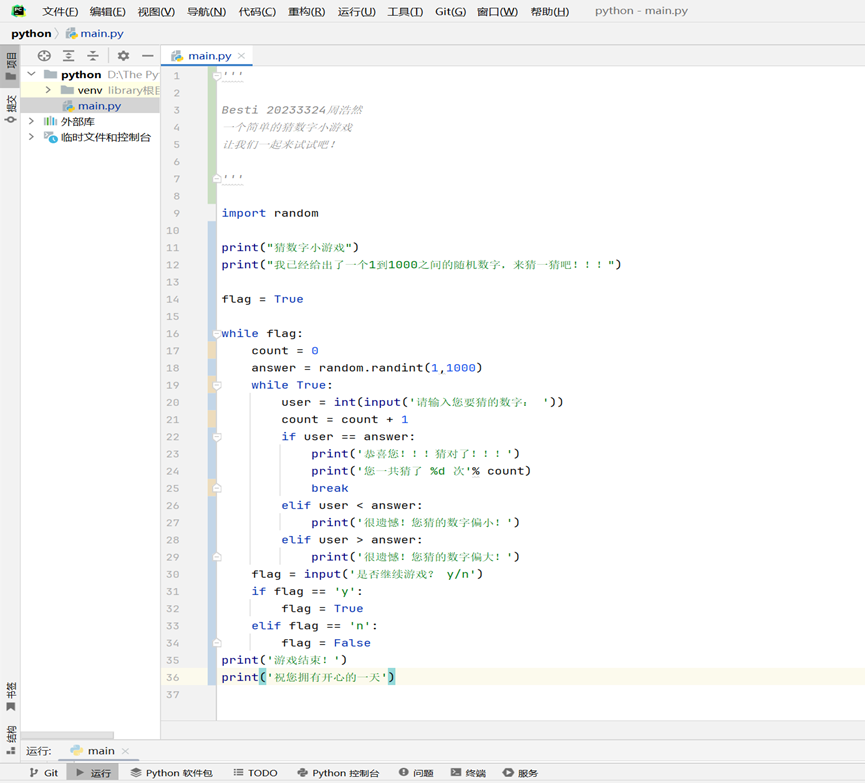865x783 pixels.
Task: Expand the 外部库 external libraries node
Action: click(x=31, y=121)
